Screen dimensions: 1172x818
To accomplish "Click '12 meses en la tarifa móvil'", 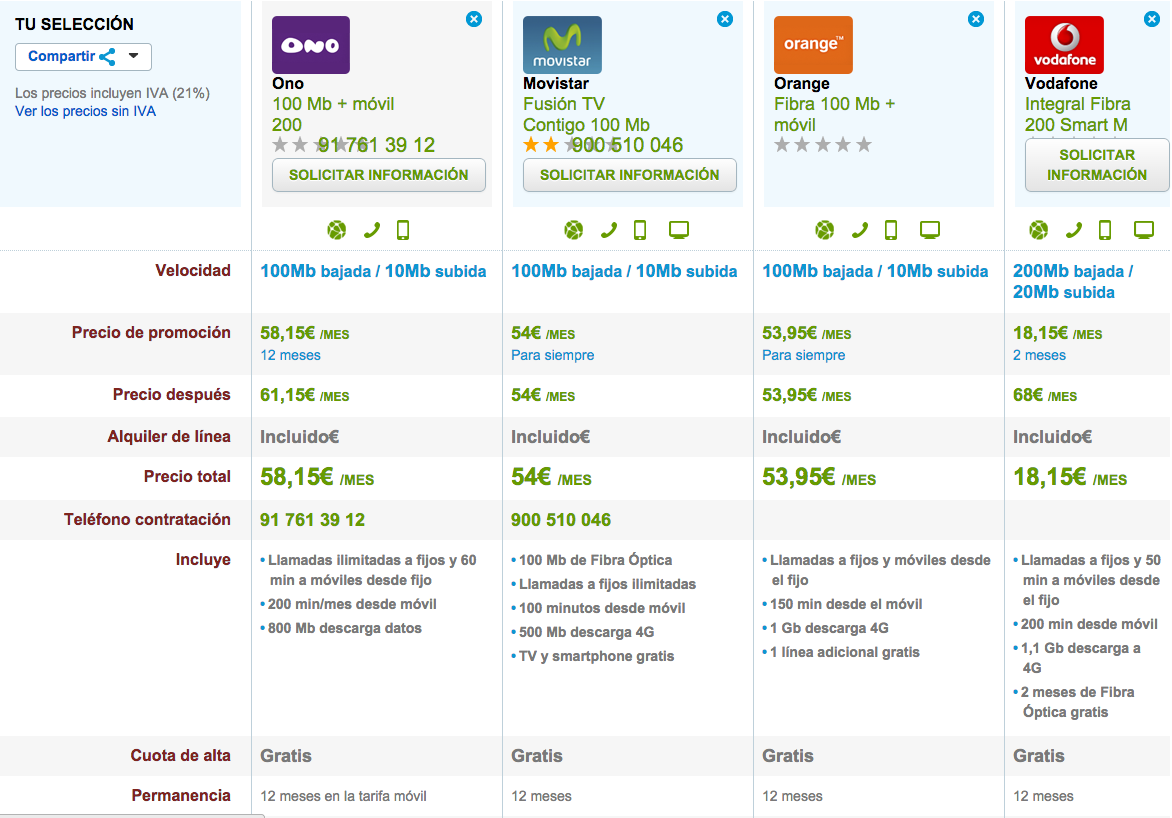I will pyautogui.click(x=343, y=796).
